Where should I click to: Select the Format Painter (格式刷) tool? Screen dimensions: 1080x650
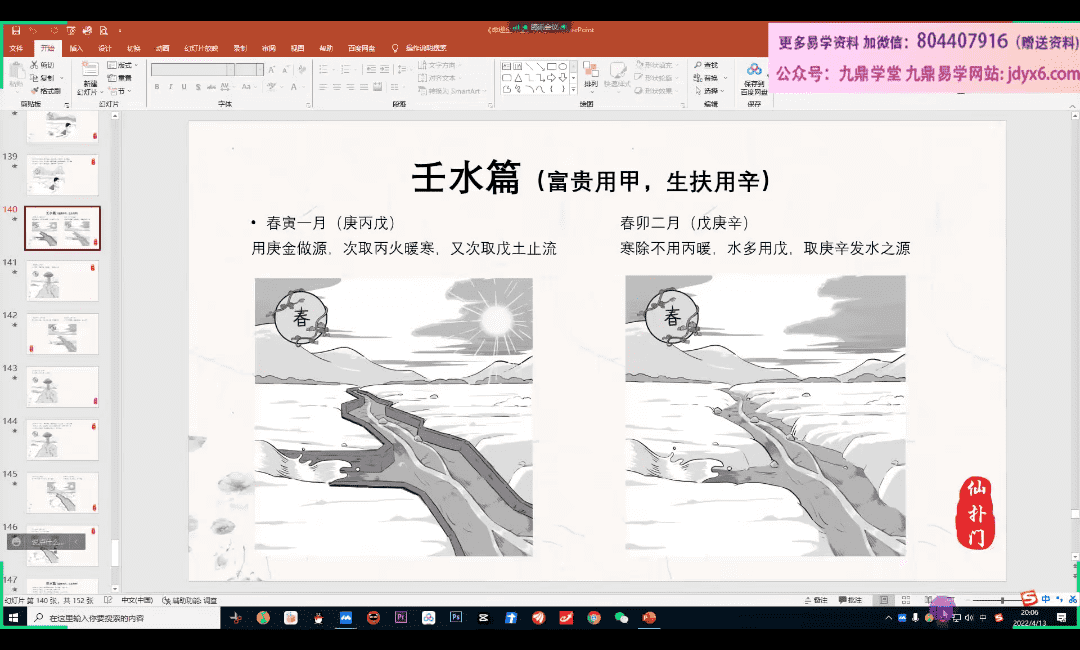46,90
